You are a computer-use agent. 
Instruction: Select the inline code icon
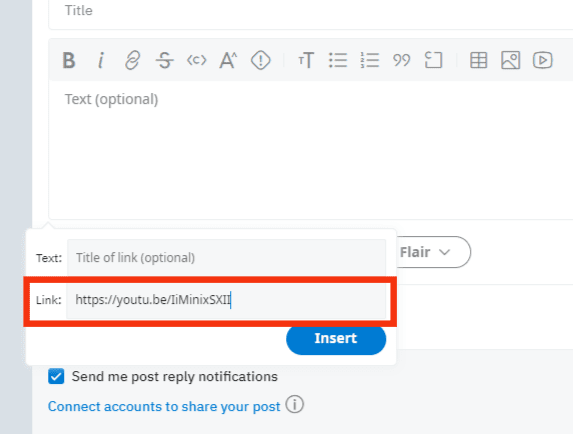coord(197,60)
